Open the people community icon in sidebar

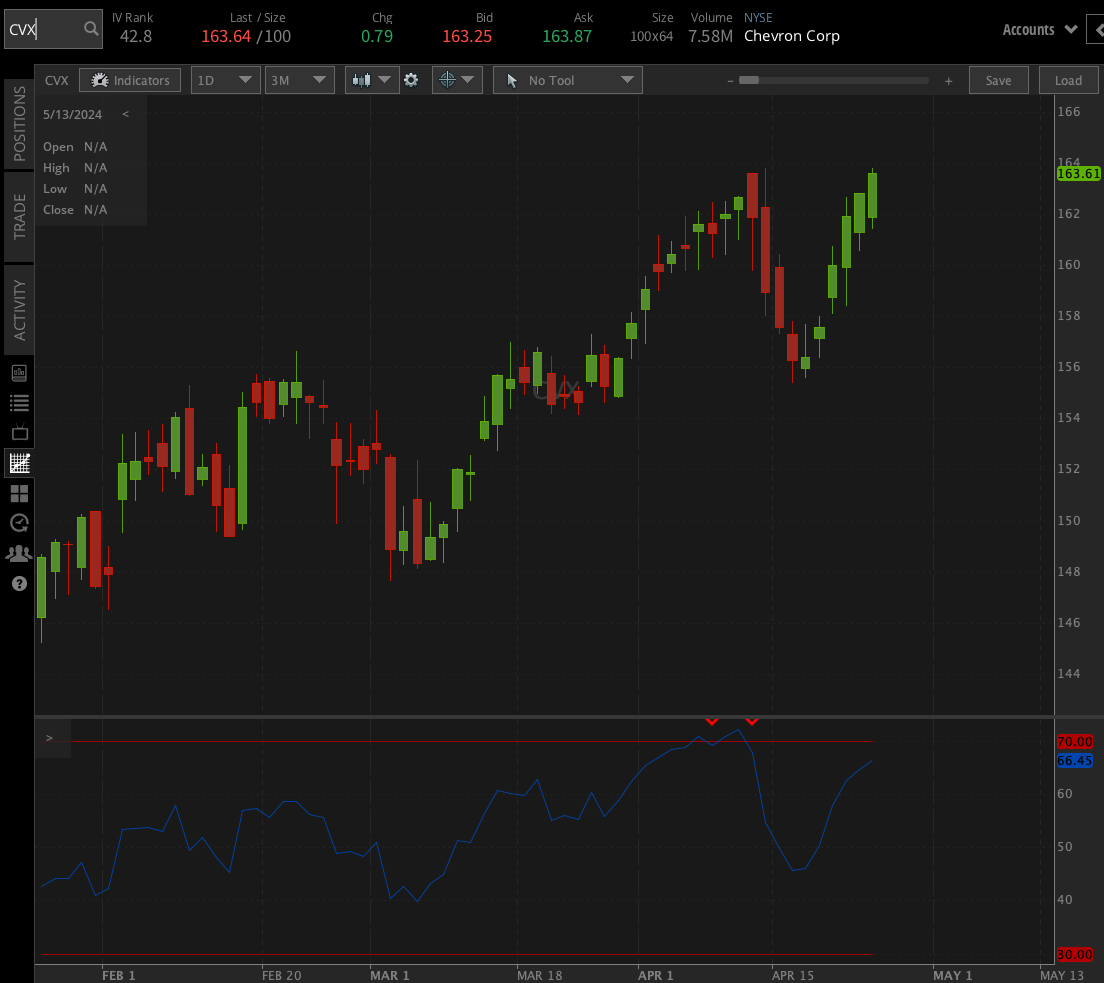tap(19, 553)
